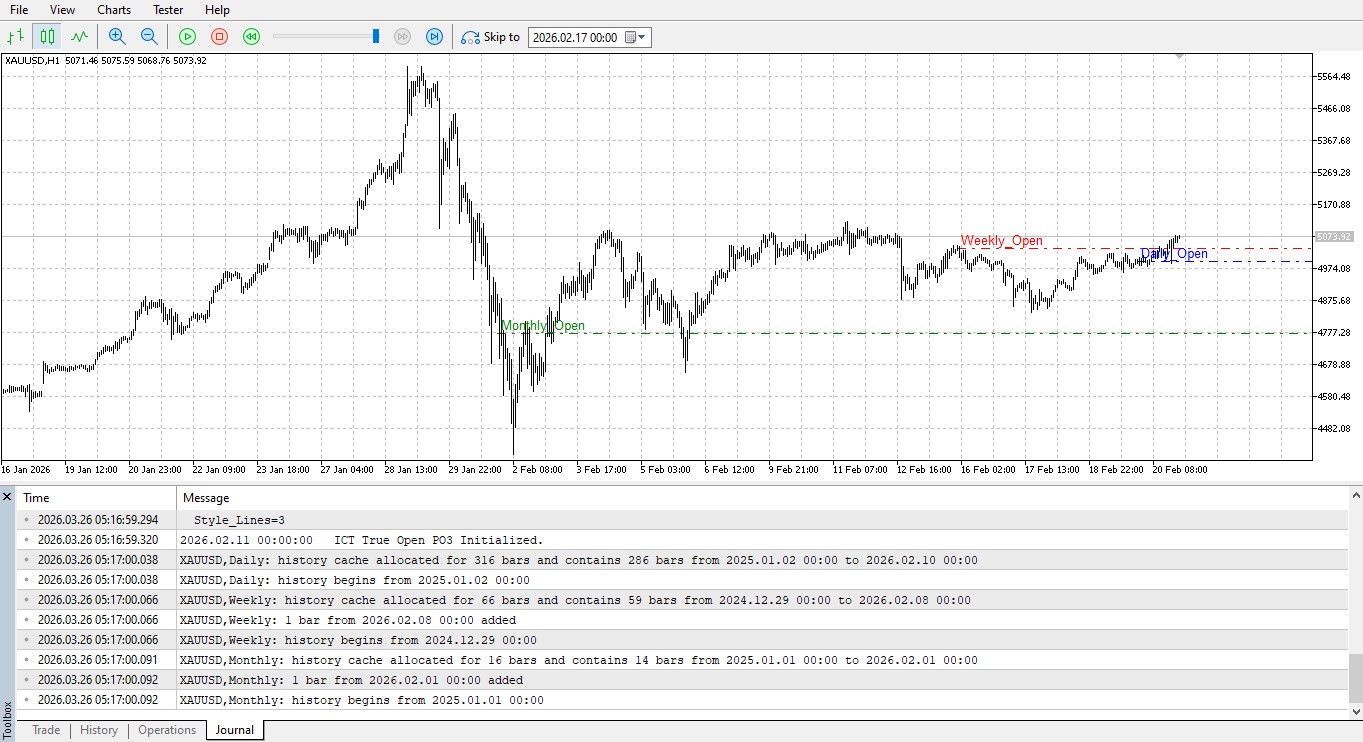The image size is (1363, 742).
Task: Click the blue step-forward button
Action: click(434, 37)
